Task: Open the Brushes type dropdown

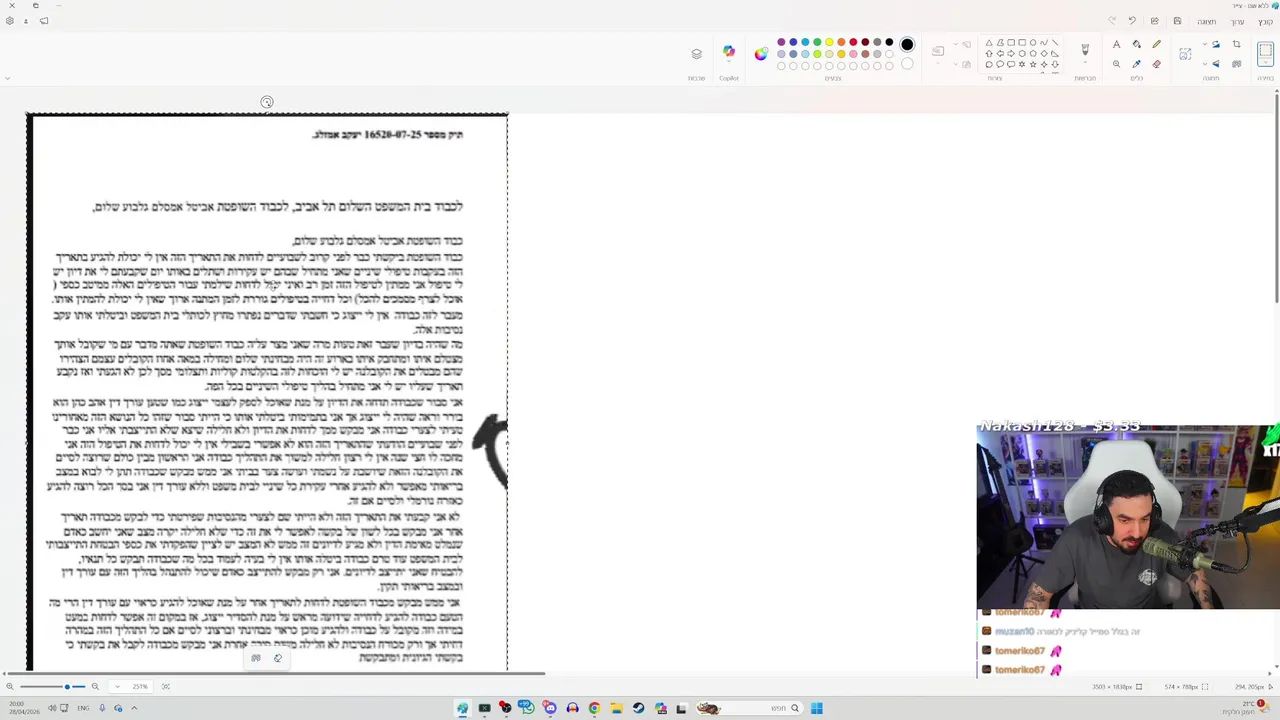Action: tap(1085, 62)
